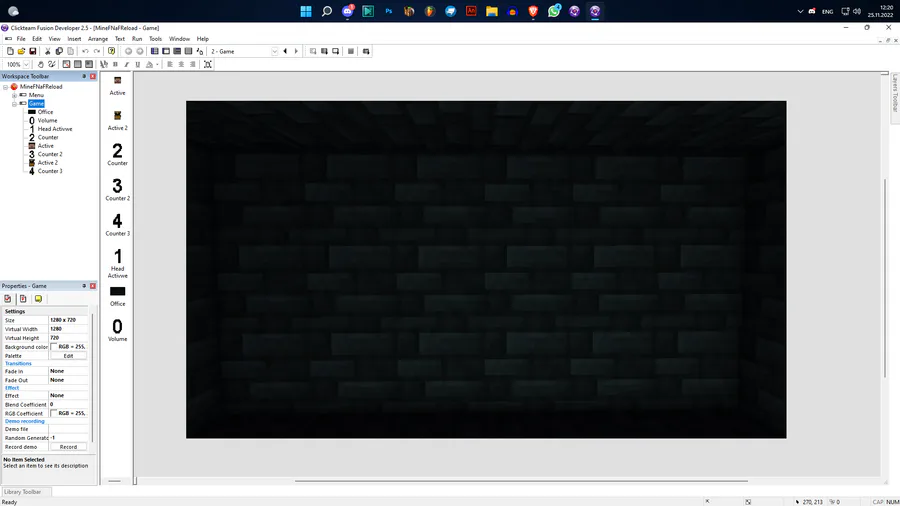Open the Effect value field
The image size is (900, 506).
tap(69, 395)
